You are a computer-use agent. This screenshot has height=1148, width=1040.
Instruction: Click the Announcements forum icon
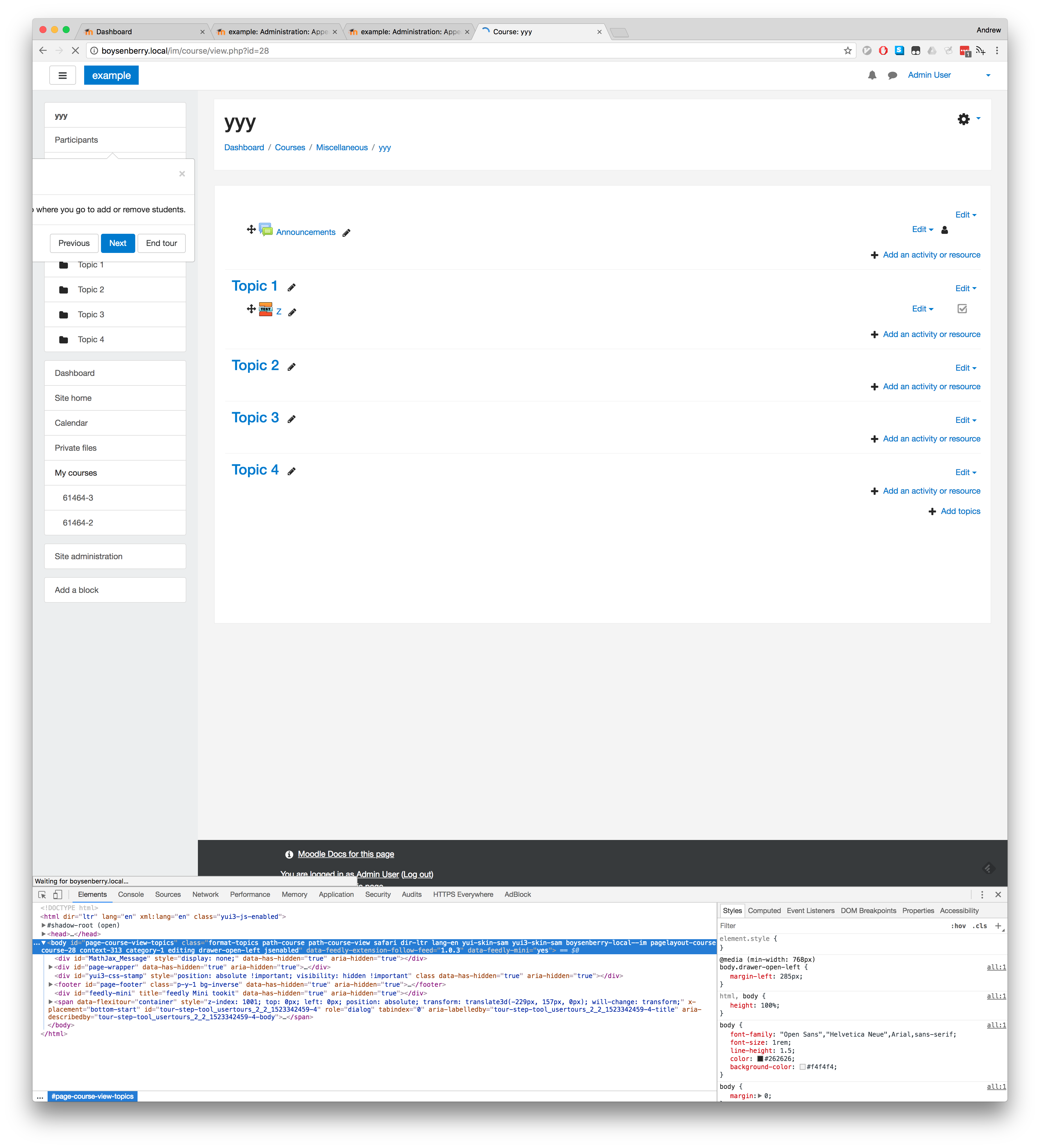[266, 229]
